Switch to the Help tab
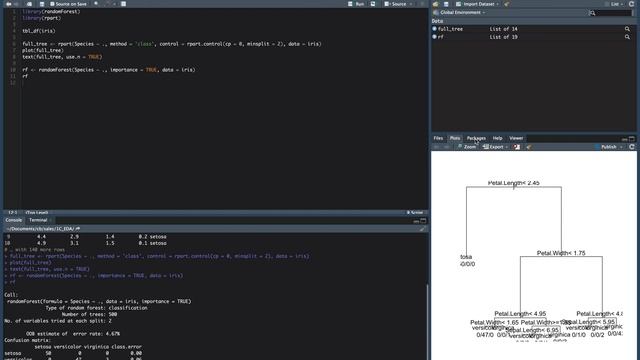This screenshot has width=640, height=360. click(x=497, y=138)
